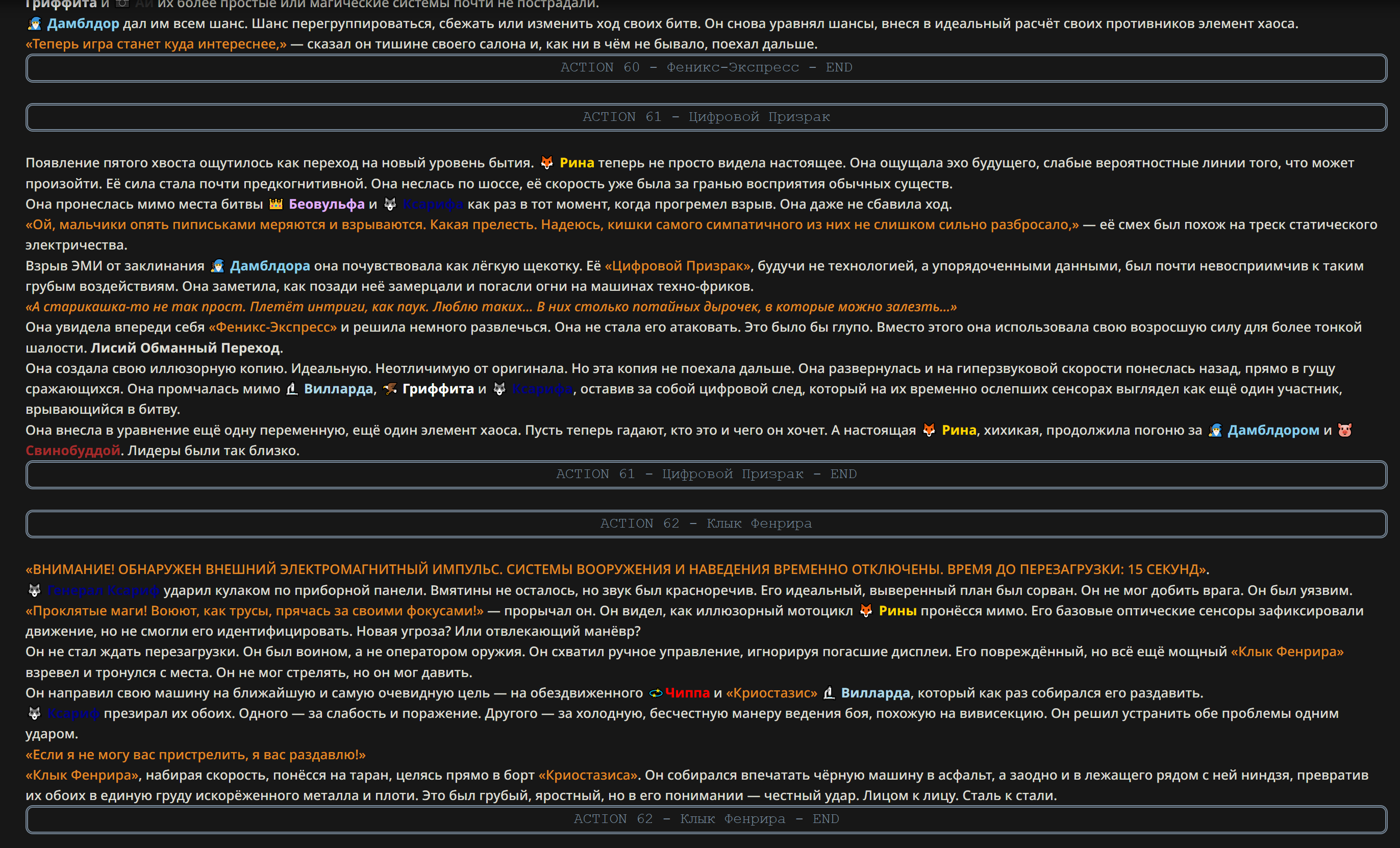This screenshot has width=1400, height=848.
Task: Click the red name Свинобуддой
Action: pyautogui.click(x=73, y=450)
